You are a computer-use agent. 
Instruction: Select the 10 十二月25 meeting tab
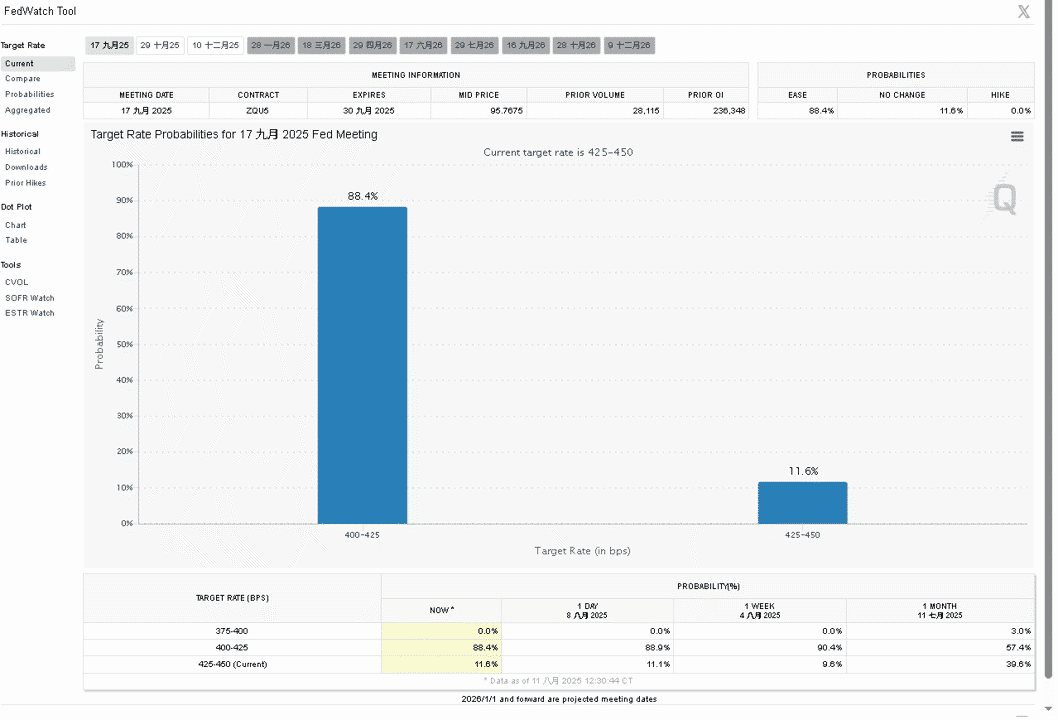coord(215,45)
